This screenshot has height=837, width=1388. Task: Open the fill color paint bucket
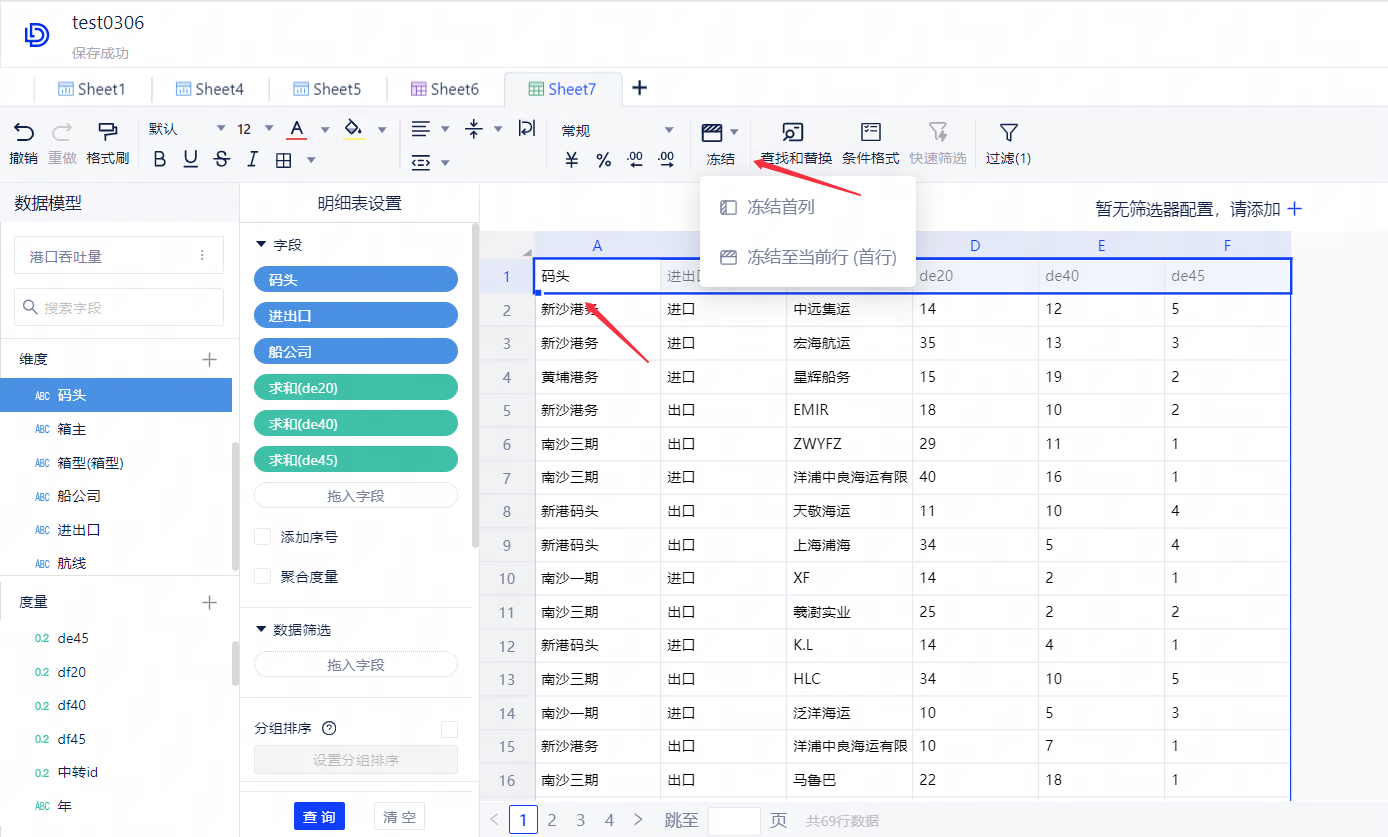(x=353, y=129)
